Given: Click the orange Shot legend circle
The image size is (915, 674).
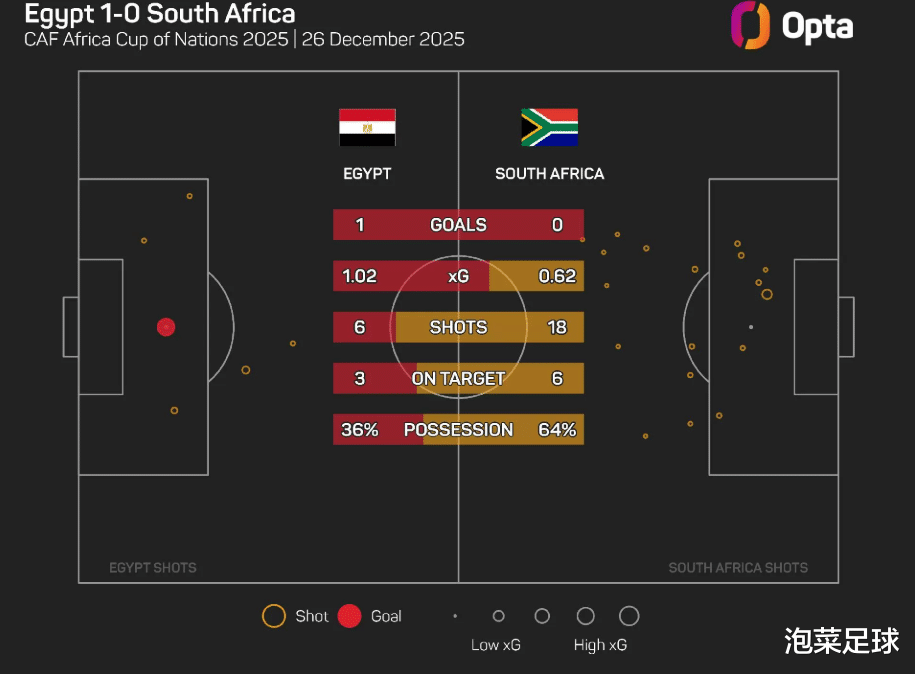Looking at the screenshot, I should (273, 616).
